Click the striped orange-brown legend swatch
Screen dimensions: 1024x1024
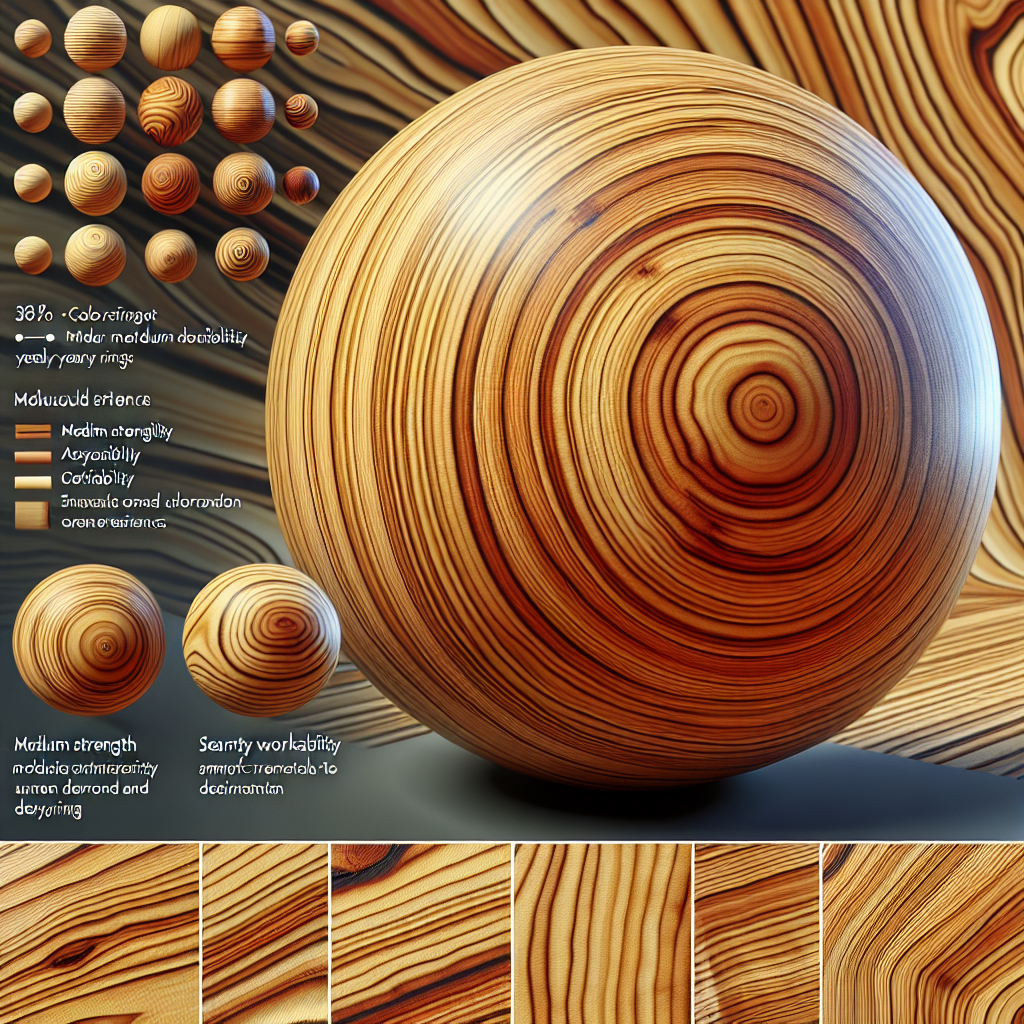click(x=33, y=431)
